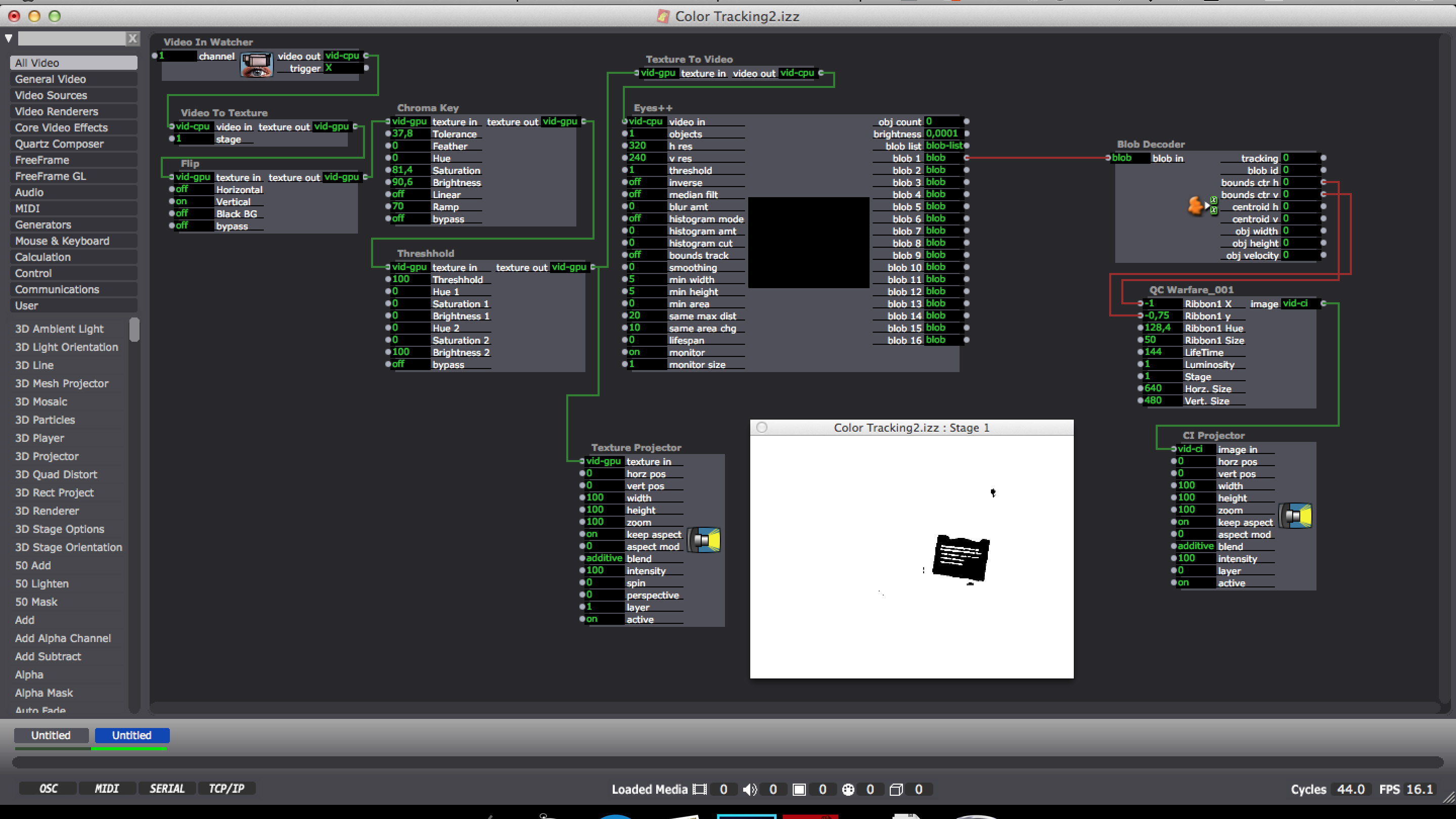
Task: Toggle Texture Projector keep aspect value
Action: pyautogui.click(x=604, y=533)
